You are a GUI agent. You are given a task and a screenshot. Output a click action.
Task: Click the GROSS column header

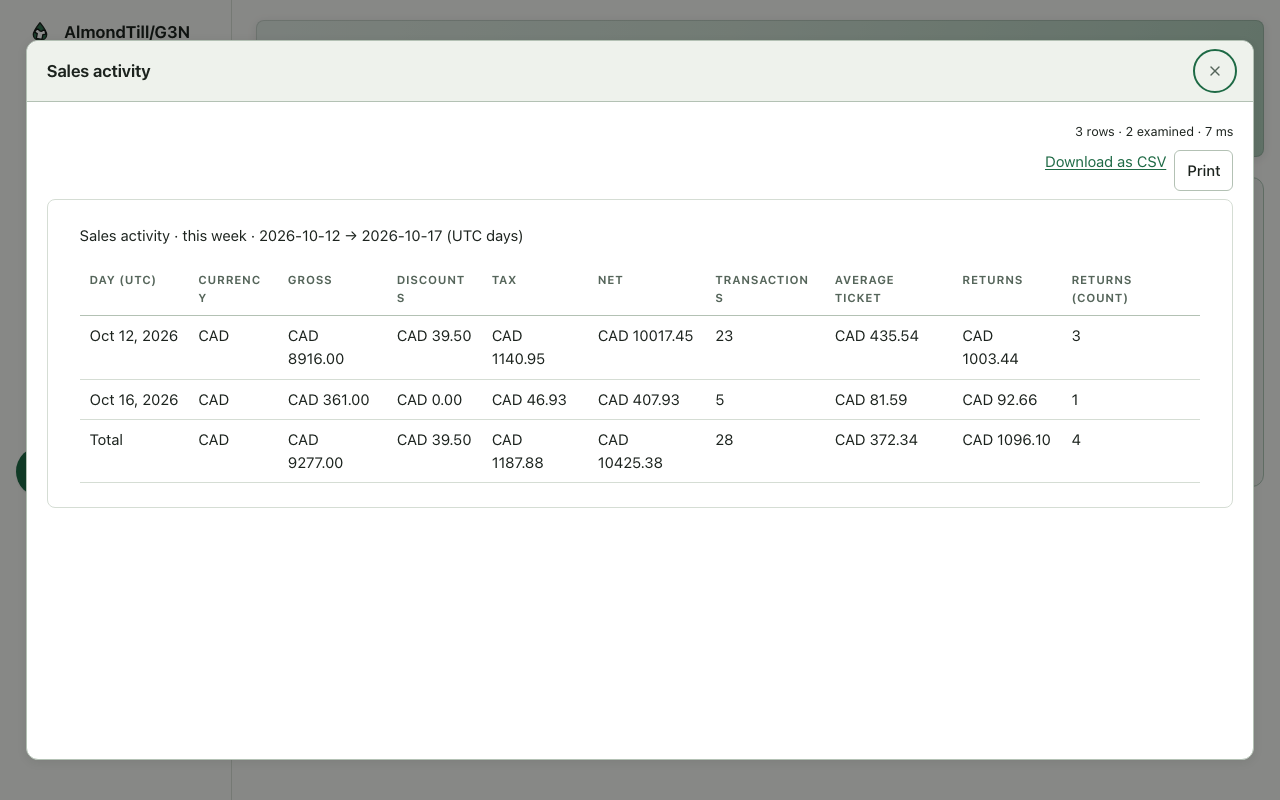(x=310, y=280)
